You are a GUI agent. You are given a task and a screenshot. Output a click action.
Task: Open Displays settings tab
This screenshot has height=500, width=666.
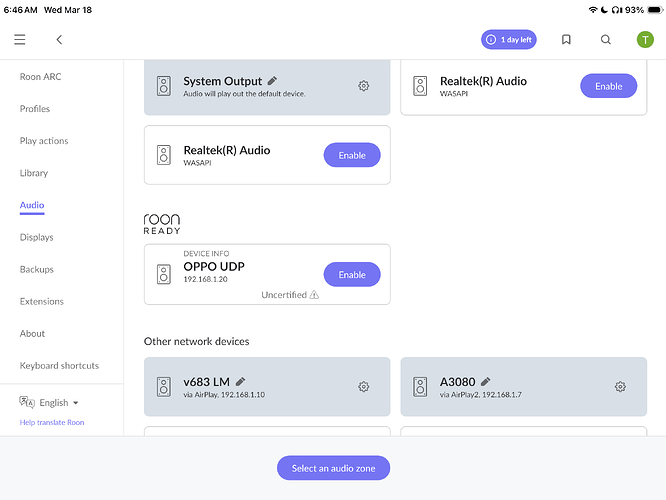click(37, 237)
